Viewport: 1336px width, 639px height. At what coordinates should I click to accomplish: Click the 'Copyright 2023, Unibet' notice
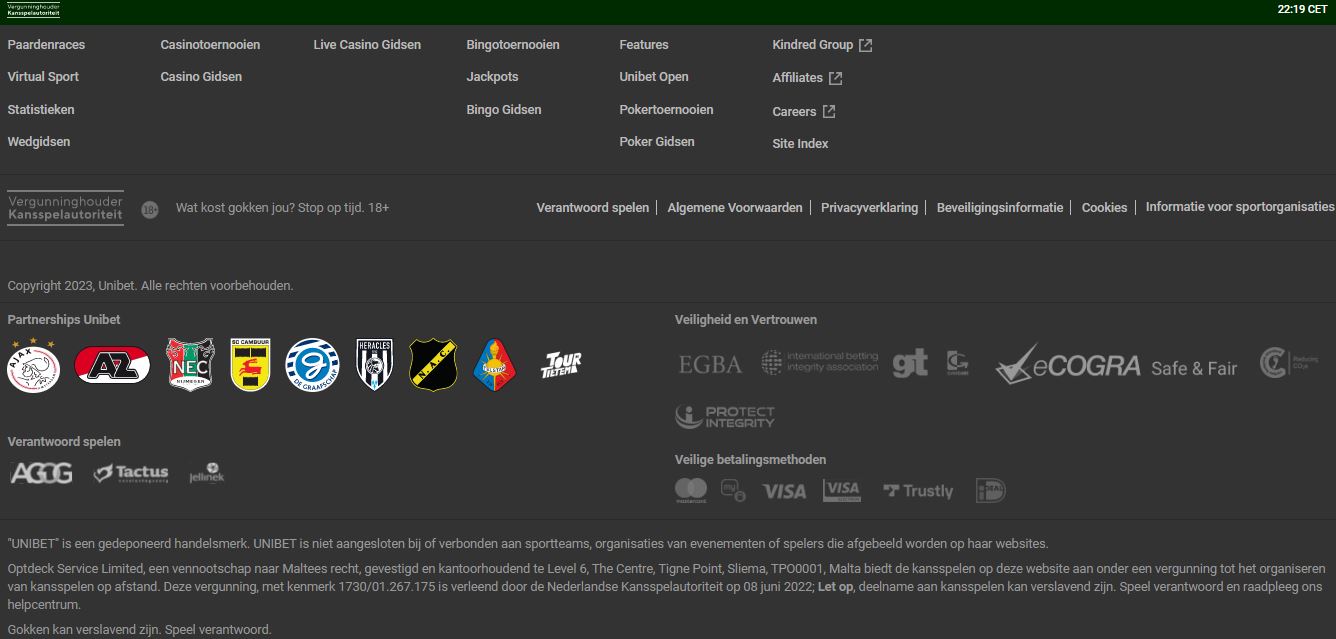[150, 286]
